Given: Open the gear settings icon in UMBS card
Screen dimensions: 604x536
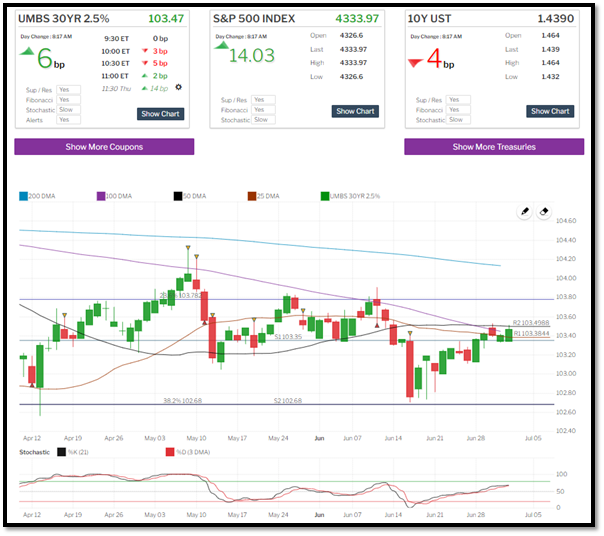Looking at the screenshot, I should tap(178, 87).
